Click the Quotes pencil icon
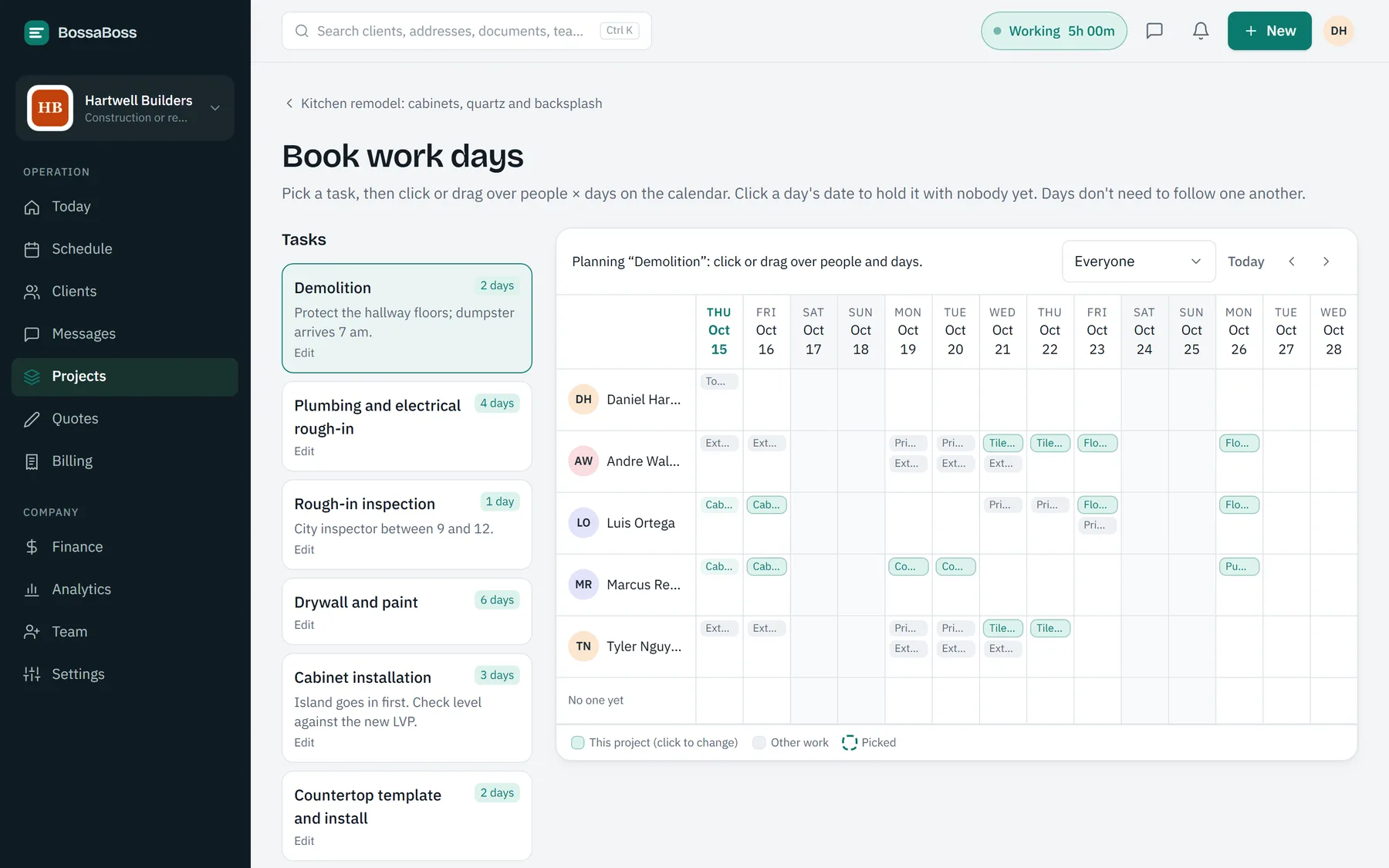The width and height of the screenshot is (1389, 868). (32, 419)
